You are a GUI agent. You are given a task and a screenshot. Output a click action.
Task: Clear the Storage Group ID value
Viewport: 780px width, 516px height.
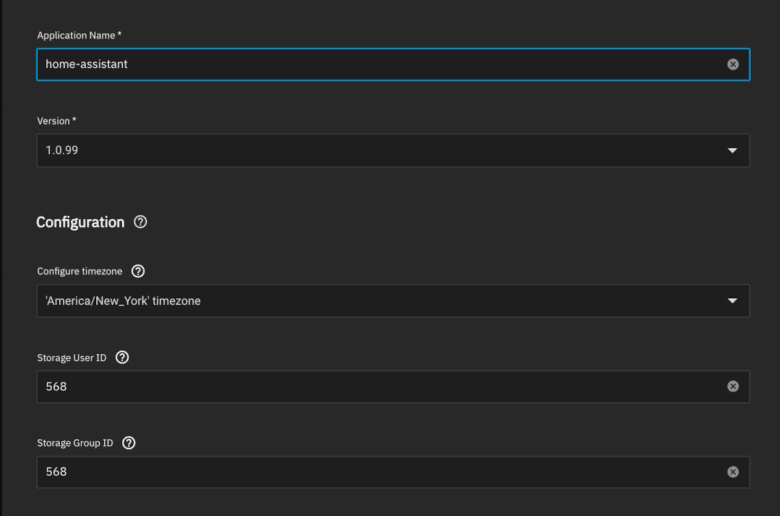(x=733, y=472)
